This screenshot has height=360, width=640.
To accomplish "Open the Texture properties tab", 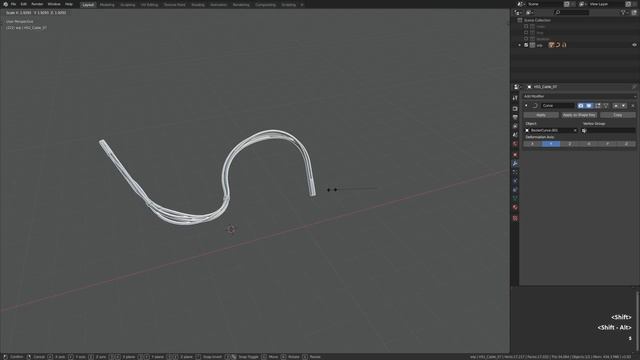I will (x=515, y=218).
